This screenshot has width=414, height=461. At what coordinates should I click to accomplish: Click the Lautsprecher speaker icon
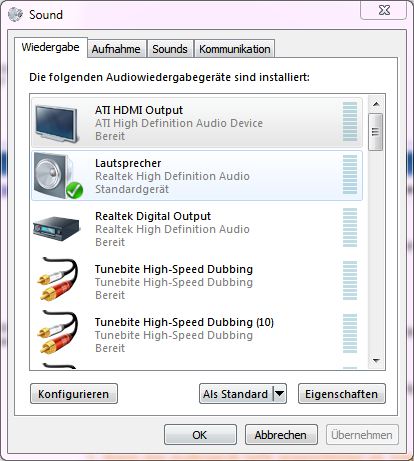point(58,176)
